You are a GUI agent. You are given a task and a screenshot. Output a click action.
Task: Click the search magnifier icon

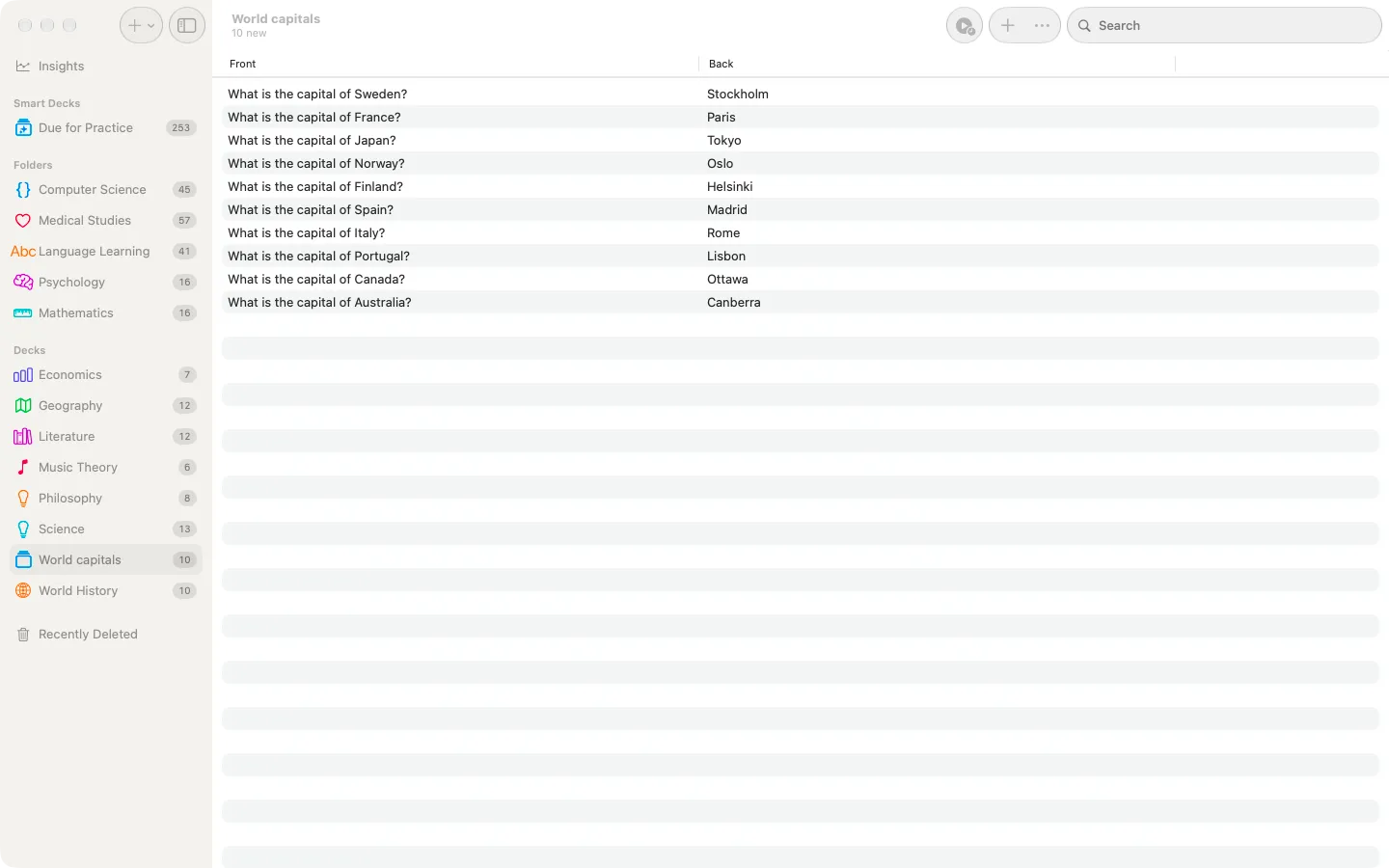point(1084,26)
